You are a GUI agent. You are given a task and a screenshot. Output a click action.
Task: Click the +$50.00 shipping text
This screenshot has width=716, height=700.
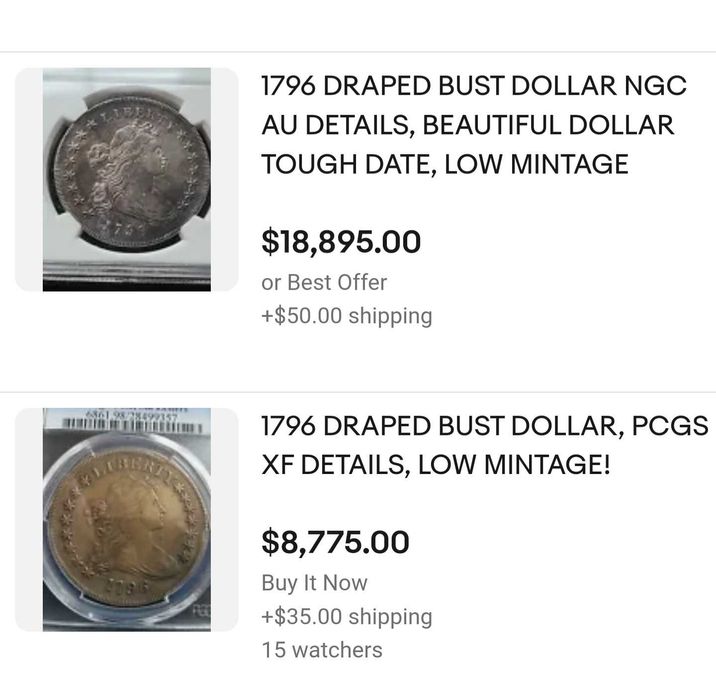click(x=346, y=316)
